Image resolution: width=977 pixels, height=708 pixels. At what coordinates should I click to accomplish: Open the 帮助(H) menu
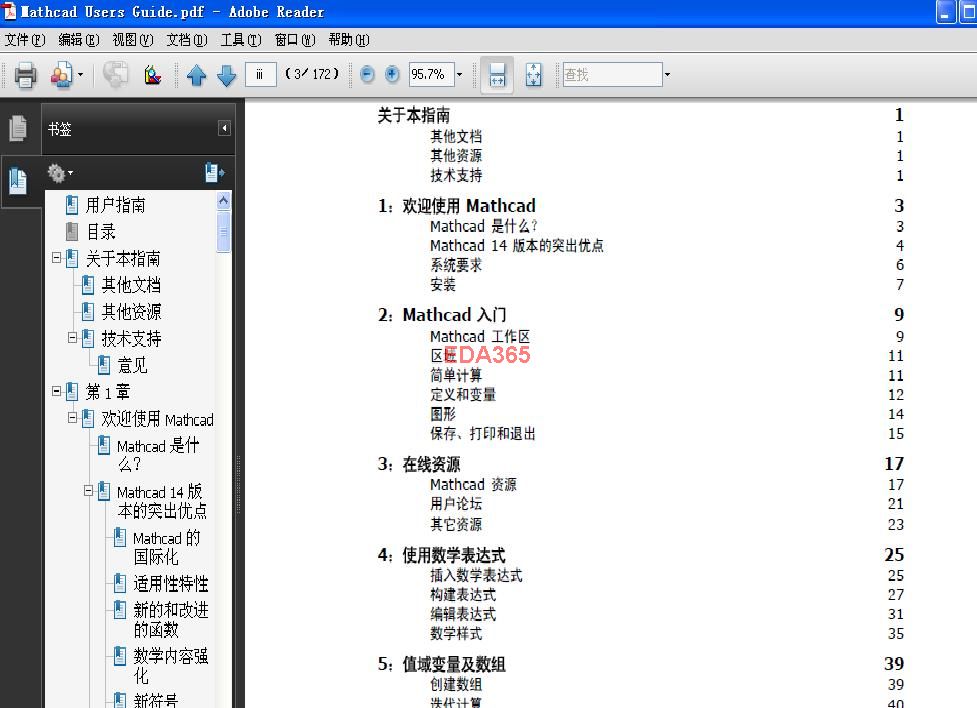[x=349, y=40]
